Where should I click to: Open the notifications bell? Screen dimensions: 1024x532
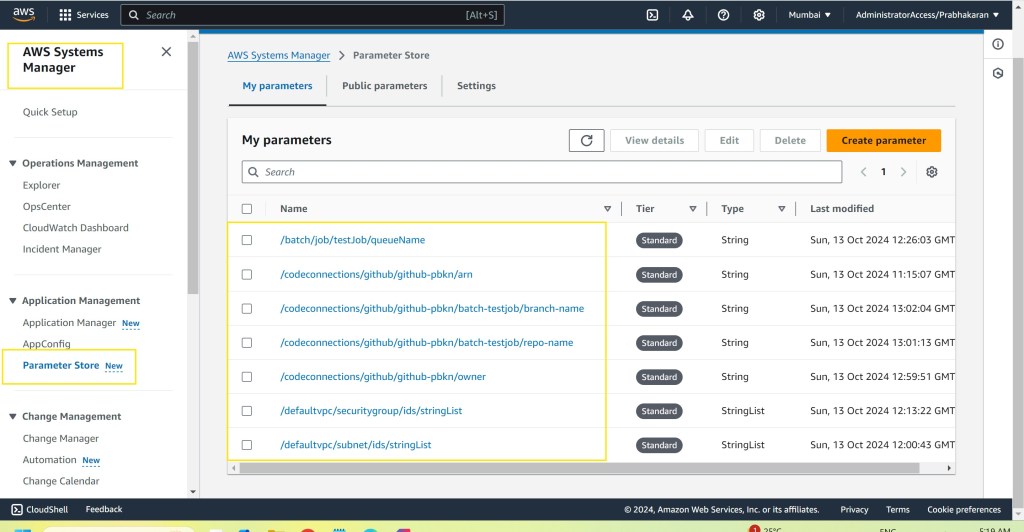point(687,15)
